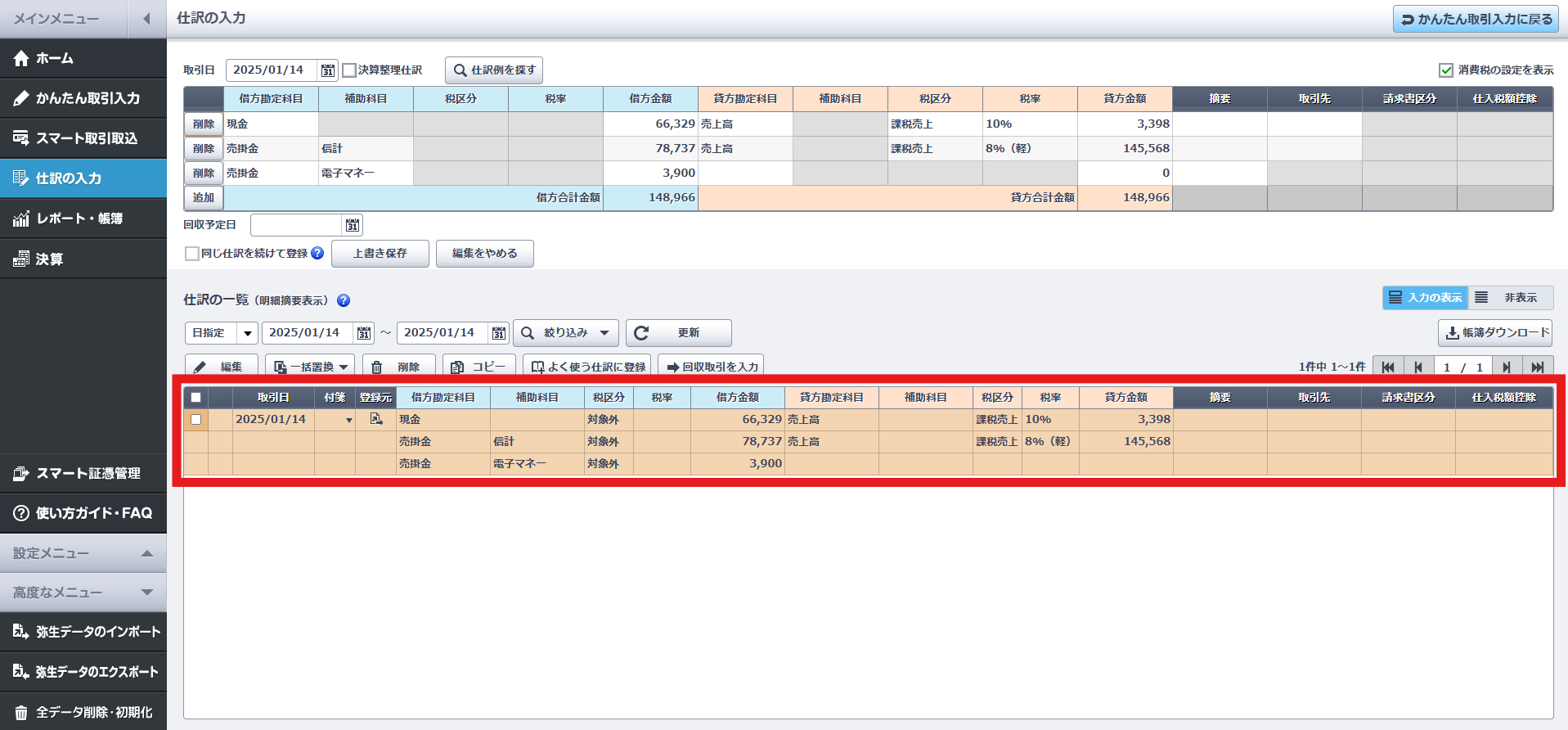Check 同じ仕訳を続けて登録 option

[192, 254]
